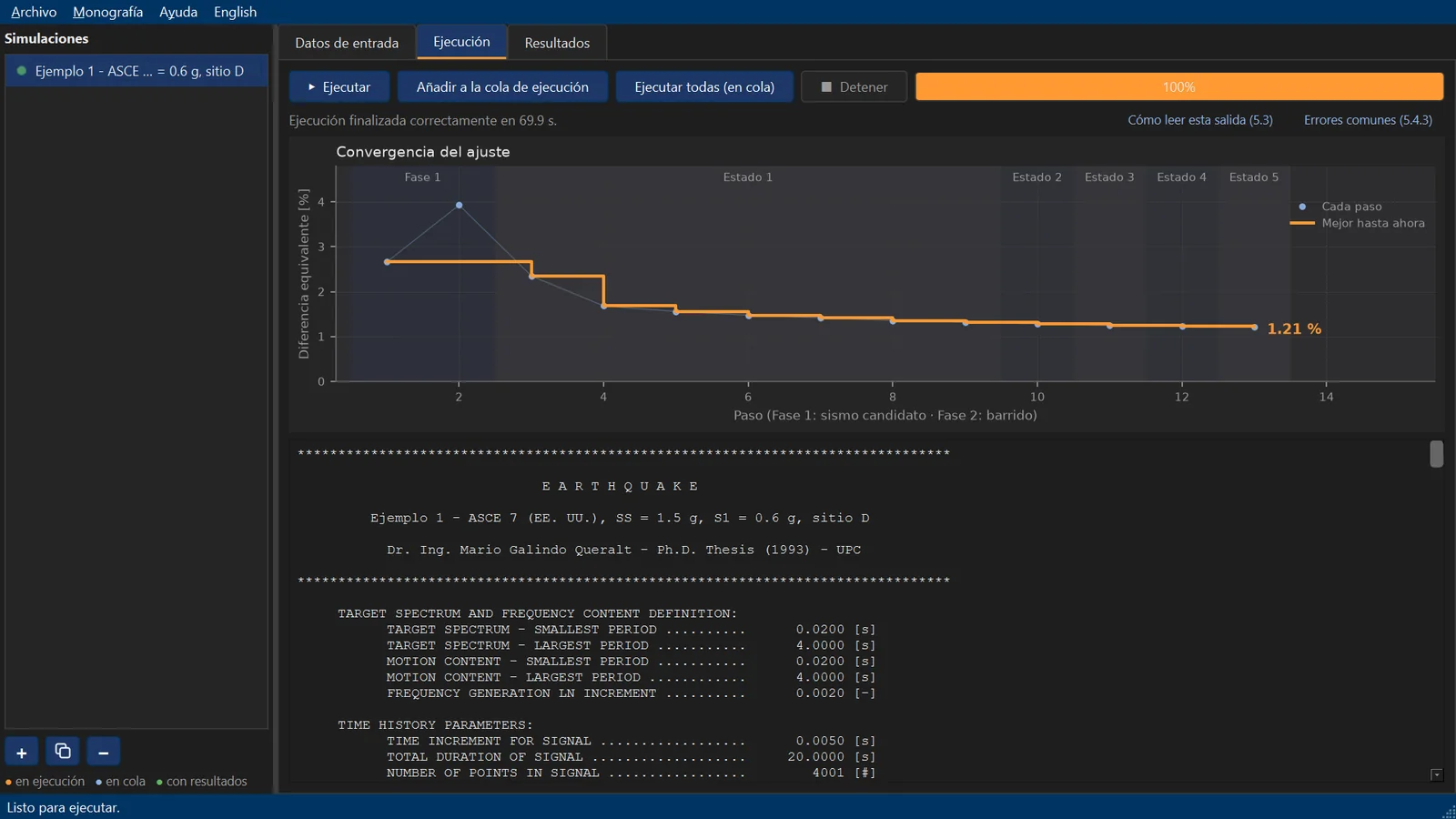The height and width of the screenshot is (819, 1456).
Task: Open the Archivo menu
Action: [34, 12]
